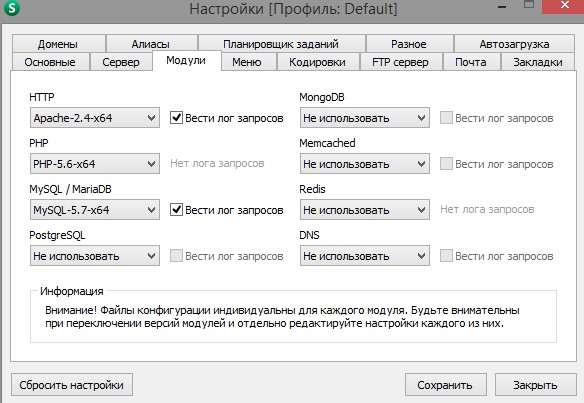Open the Сервер tab
The height and width of the screenshot is (403, 584).
coord(121,62)
